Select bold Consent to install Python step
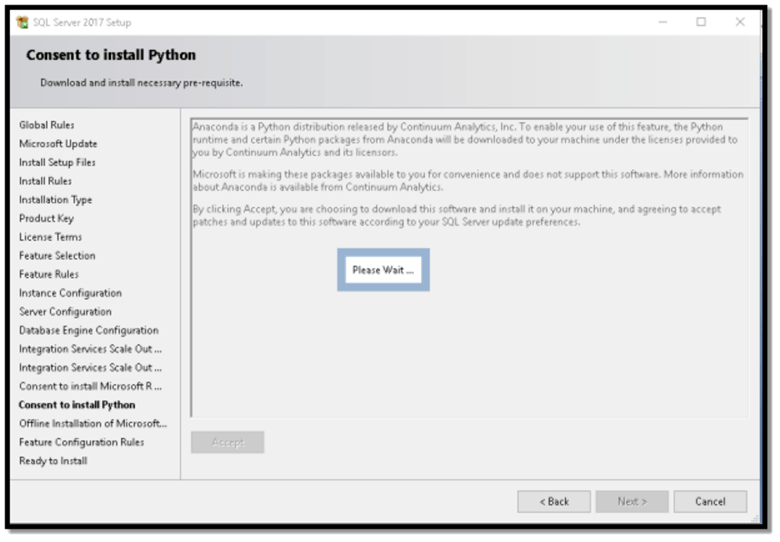This screenshot has height=542, width=780. point(77,405)
